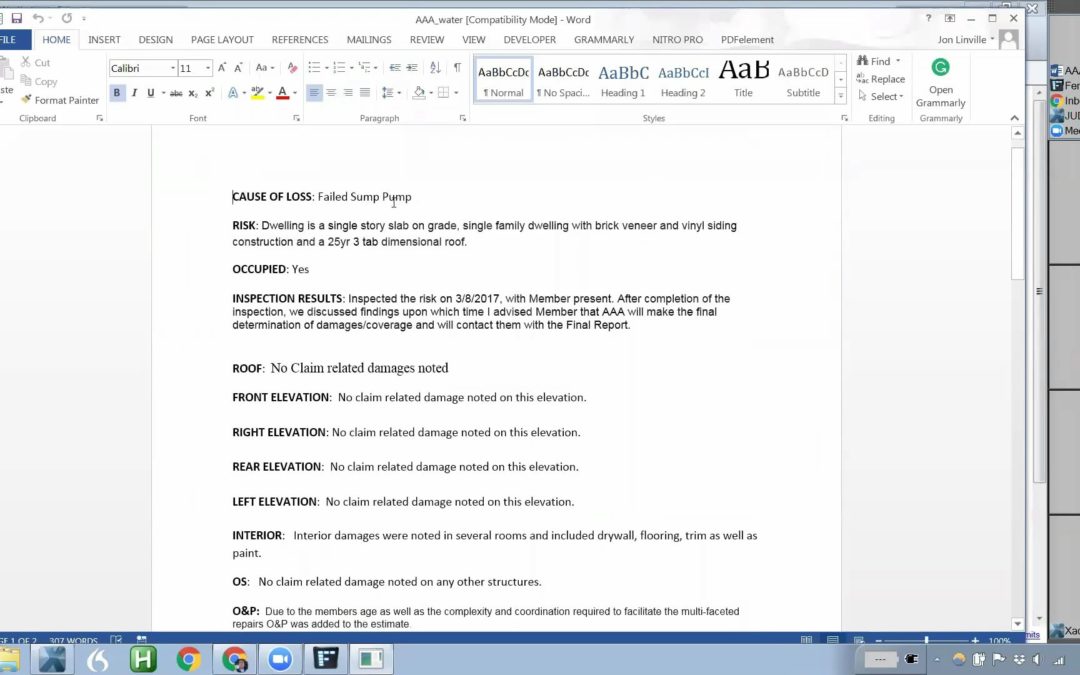This screenshot has width=1080, height=675.
Task: Expand the Bullets list dropdown arrow
Action: [326, 68]
